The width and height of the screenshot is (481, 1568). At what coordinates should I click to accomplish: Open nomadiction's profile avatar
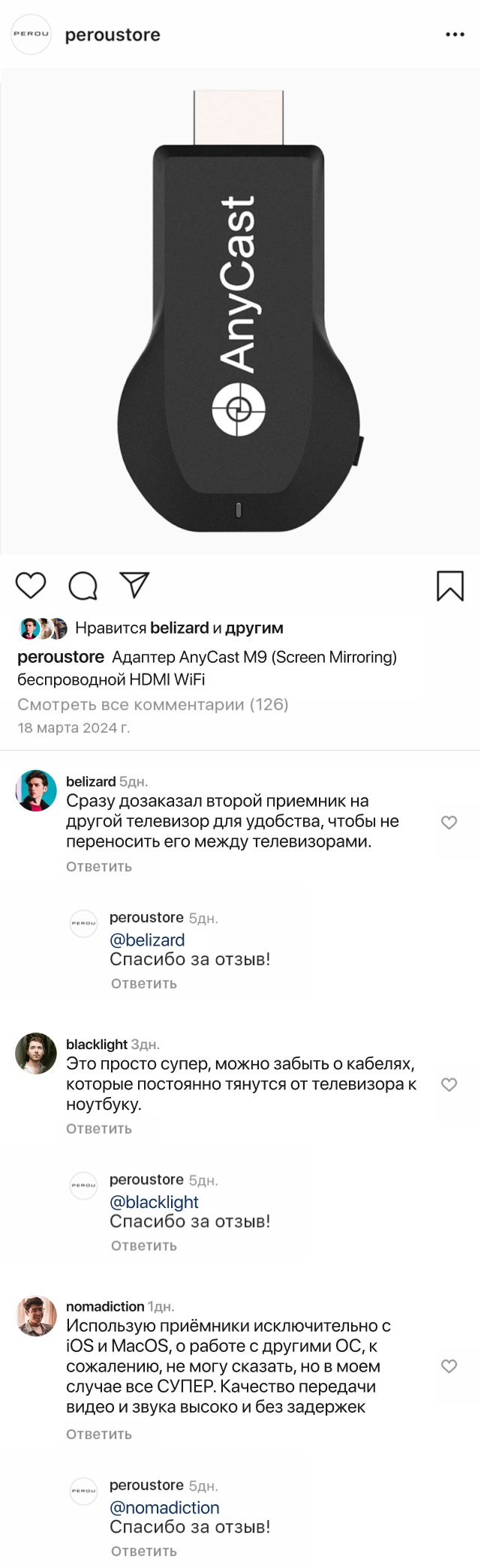click(36, 1316)
